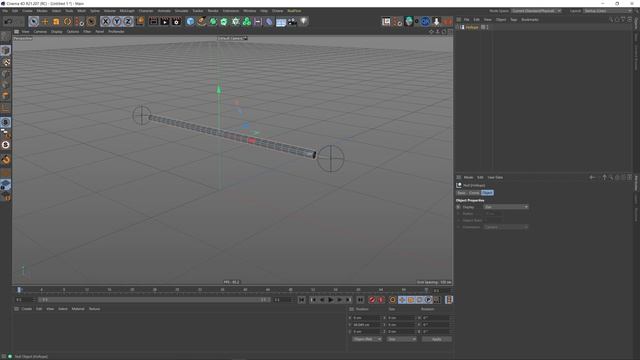Click the Undo arrow icon
Image resolution: width=640 pixels, height=360 pixels.
point(8,21)
